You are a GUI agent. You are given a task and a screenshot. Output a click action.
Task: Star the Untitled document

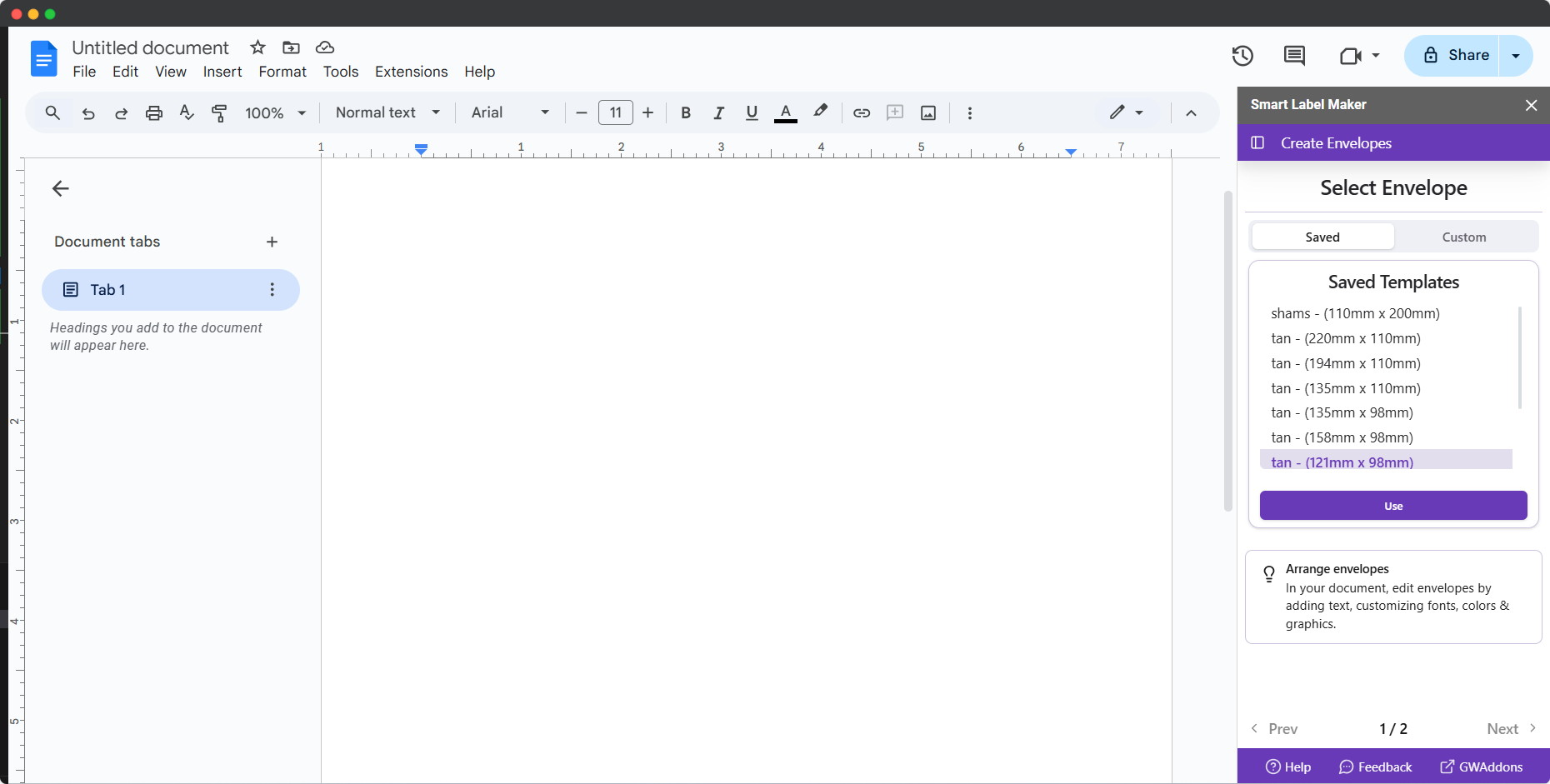(x=258, y=47)
